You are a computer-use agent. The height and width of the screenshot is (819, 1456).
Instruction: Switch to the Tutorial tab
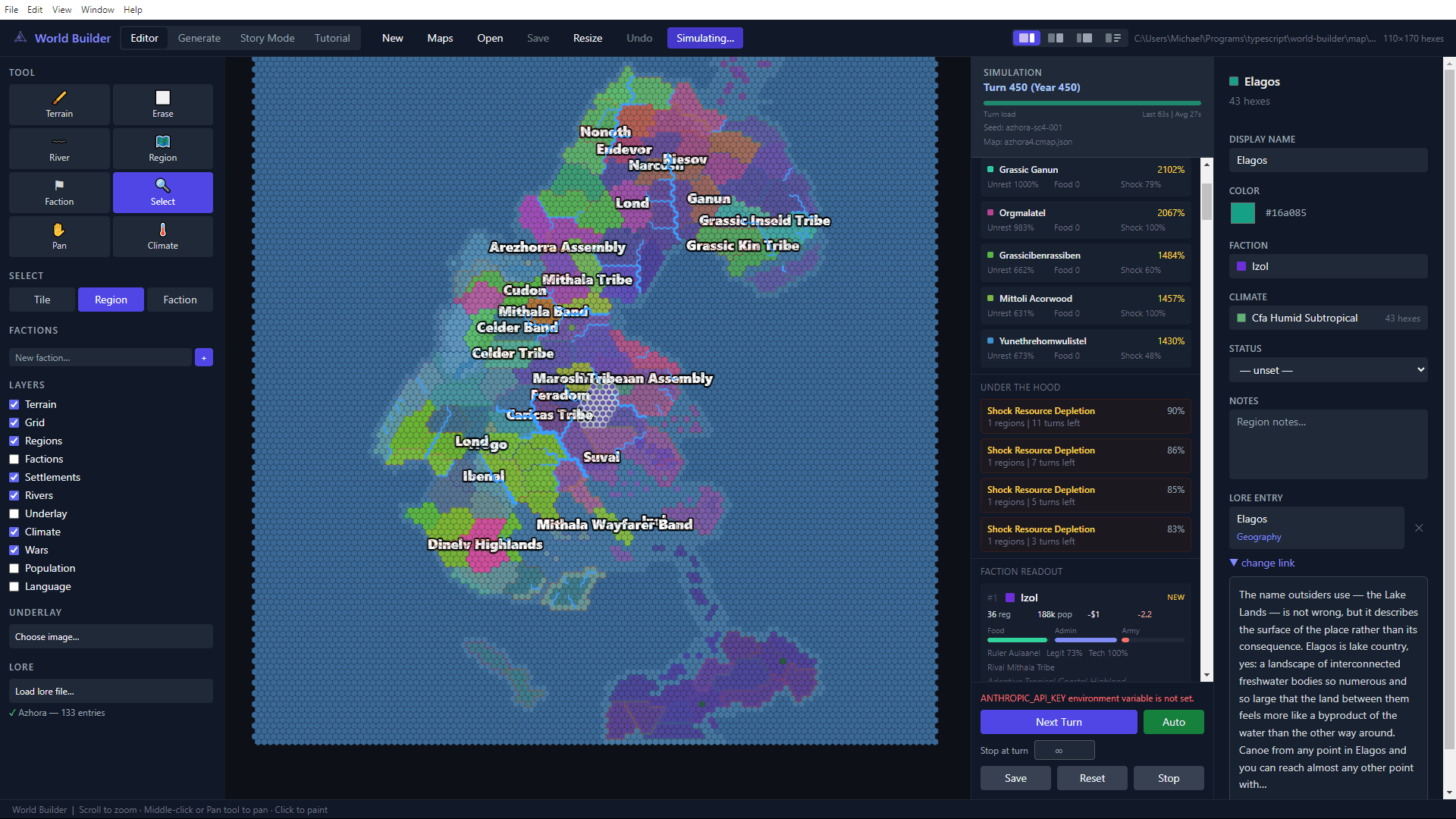(x=332, y=38)
